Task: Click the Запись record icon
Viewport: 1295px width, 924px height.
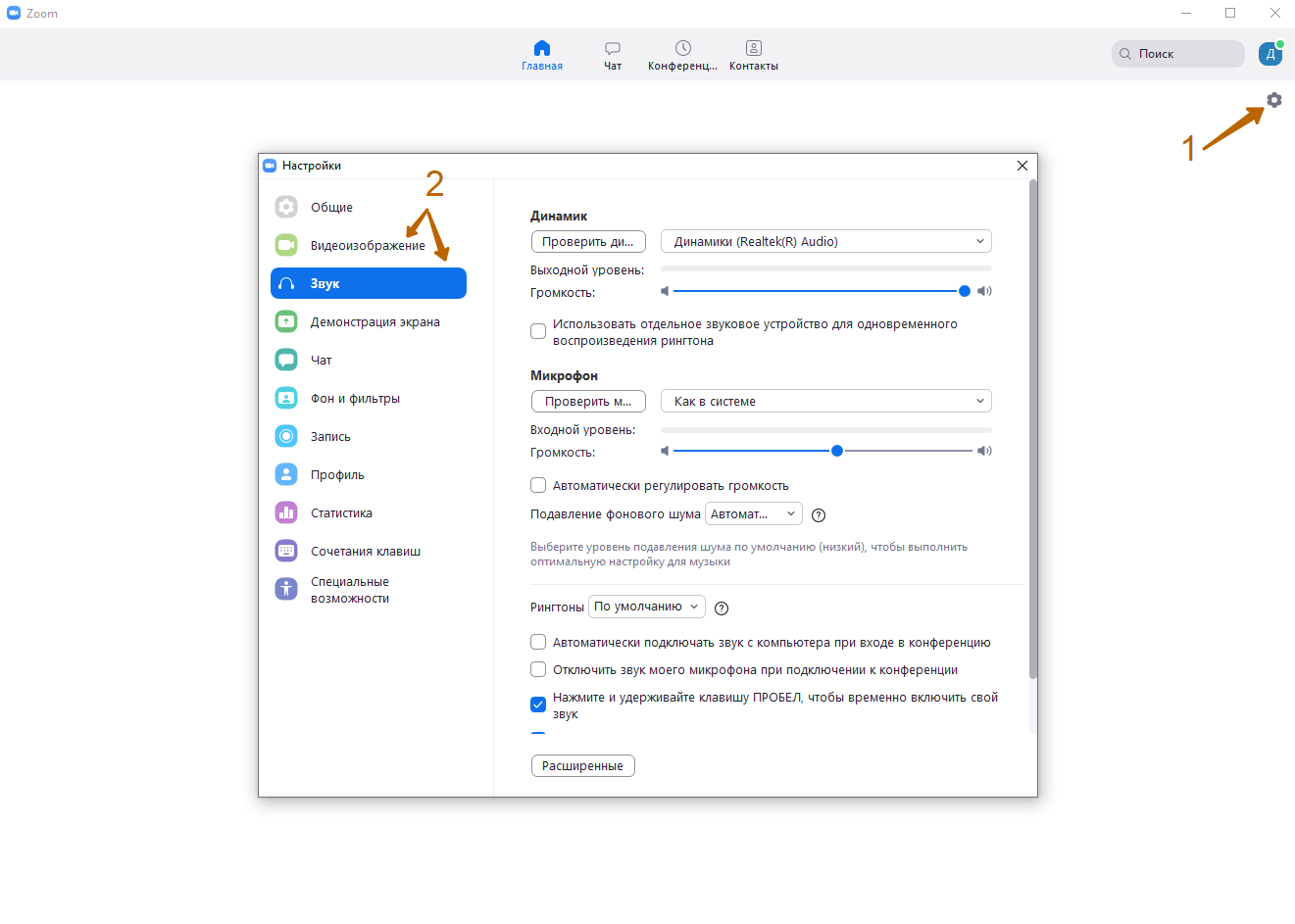Action: pos(286,436)
